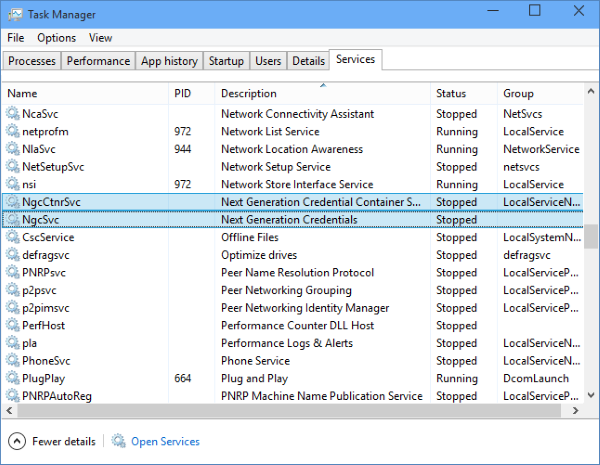Click the horizontal scrollbar right arrow
Image resolution: width=600 pixels, height=465 pixels.
point(577,410)
